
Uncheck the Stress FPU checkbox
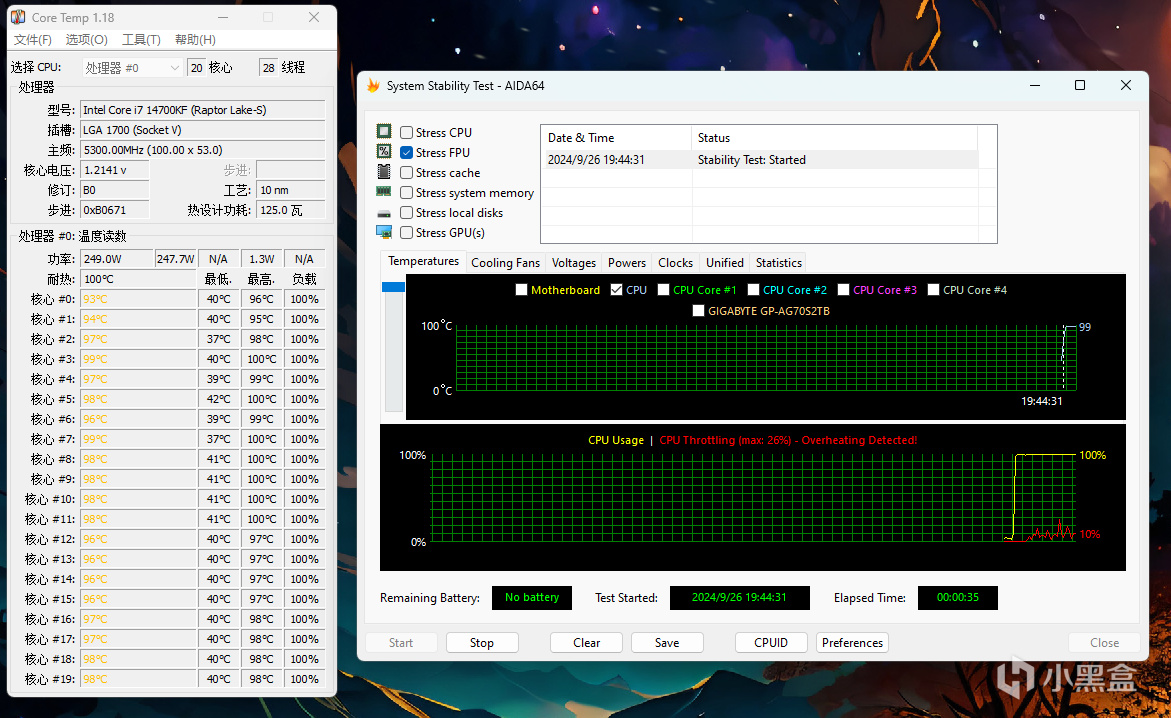(407, 152)
